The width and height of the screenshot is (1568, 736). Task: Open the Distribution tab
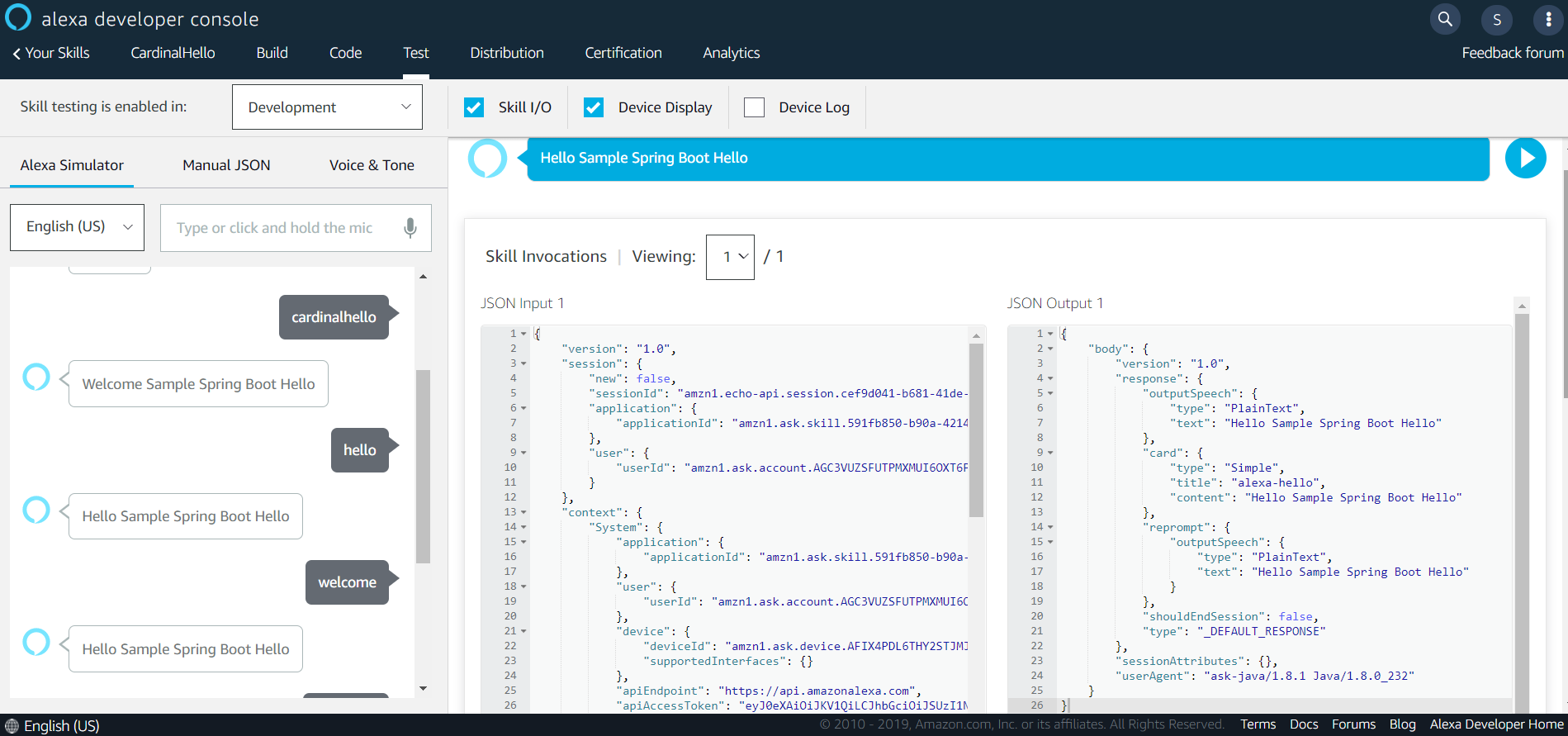(507, 53)
